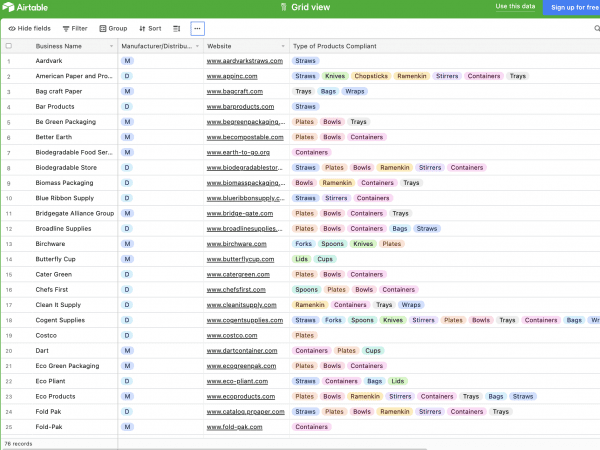Click row number 13

(9, 244)
